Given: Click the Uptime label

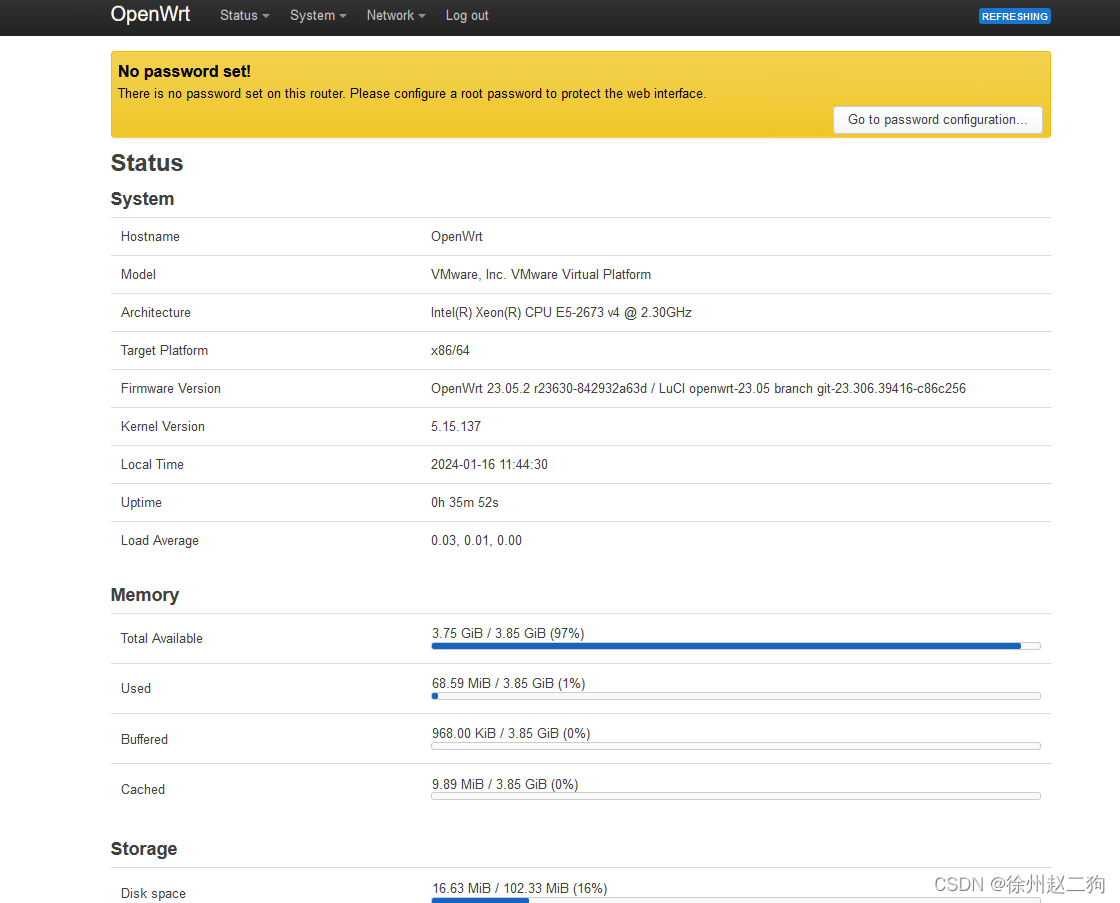Looking at the screenshot, I should (x=141, y=502).
